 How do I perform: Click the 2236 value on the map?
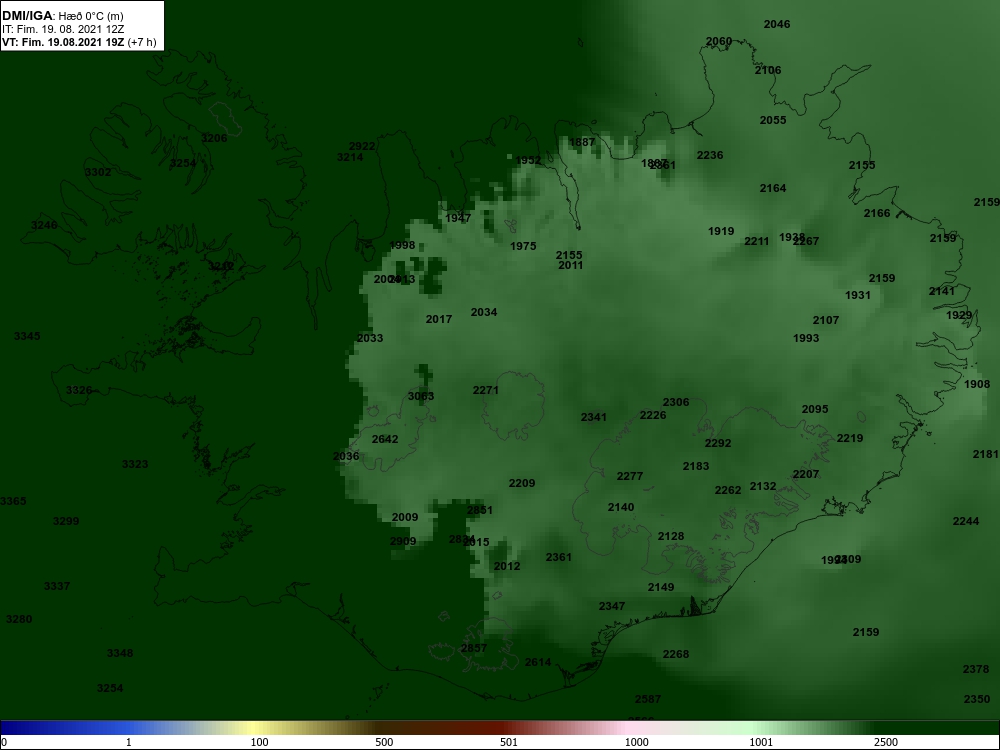point(710,155)
